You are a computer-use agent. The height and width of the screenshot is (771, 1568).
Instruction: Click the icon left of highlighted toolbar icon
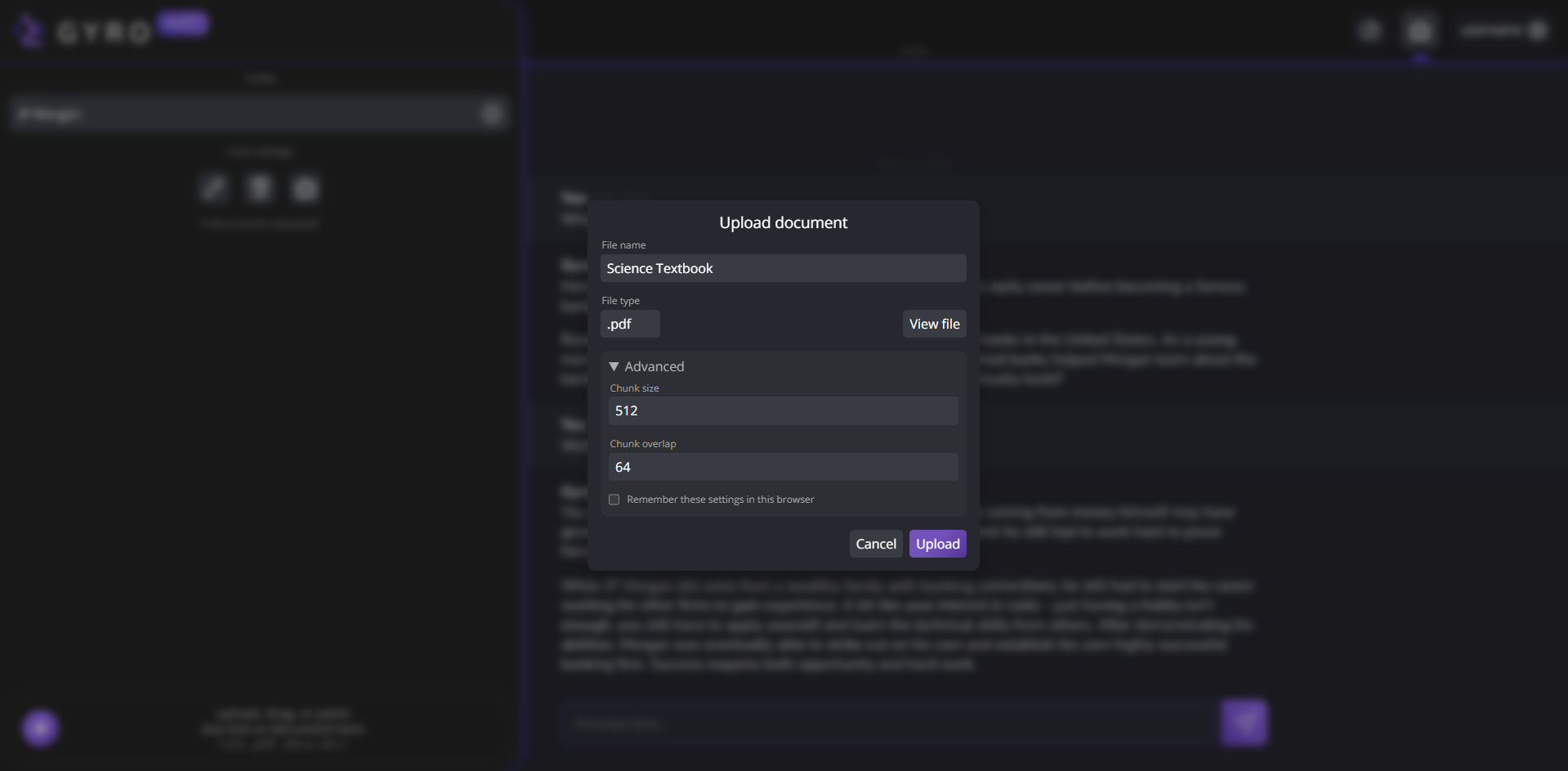(x=1370, y=31)
